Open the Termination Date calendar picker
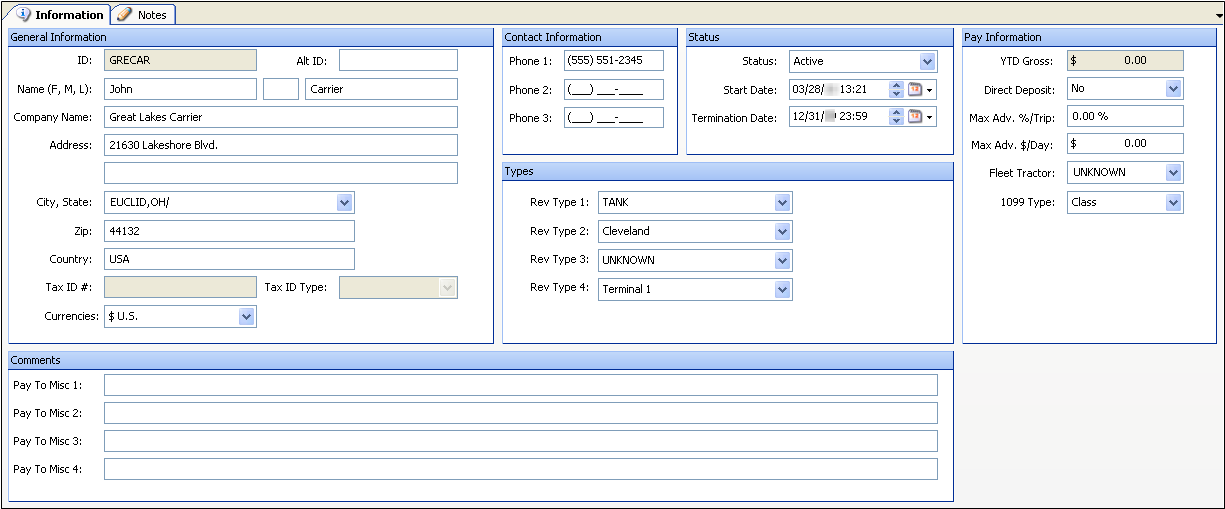The height and width of the screenshot is (509, 1225). pos(920,117)
